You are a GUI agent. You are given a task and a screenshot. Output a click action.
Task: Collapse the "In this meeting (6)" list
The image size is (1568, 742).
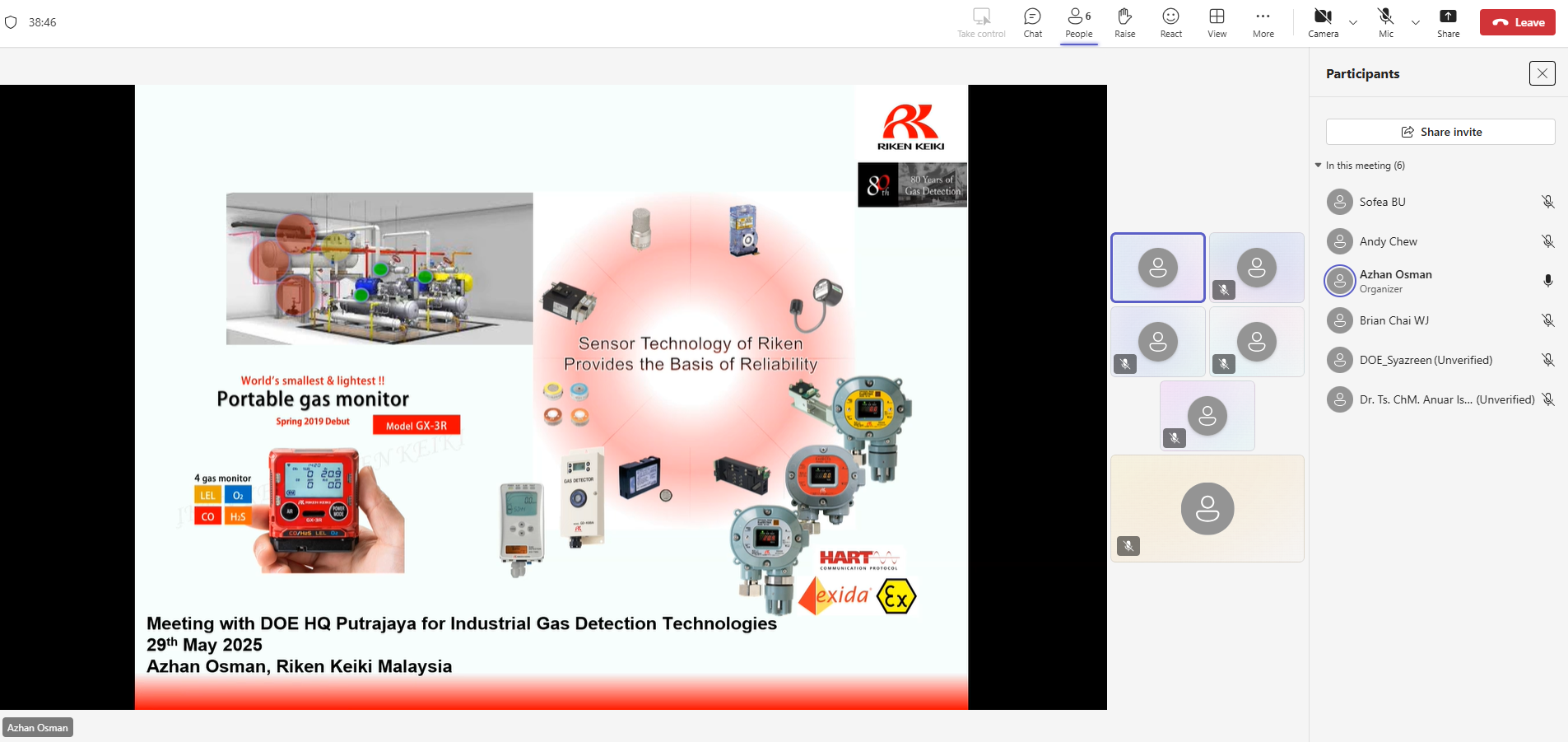pyautogui.click(x=1319, y=166)
